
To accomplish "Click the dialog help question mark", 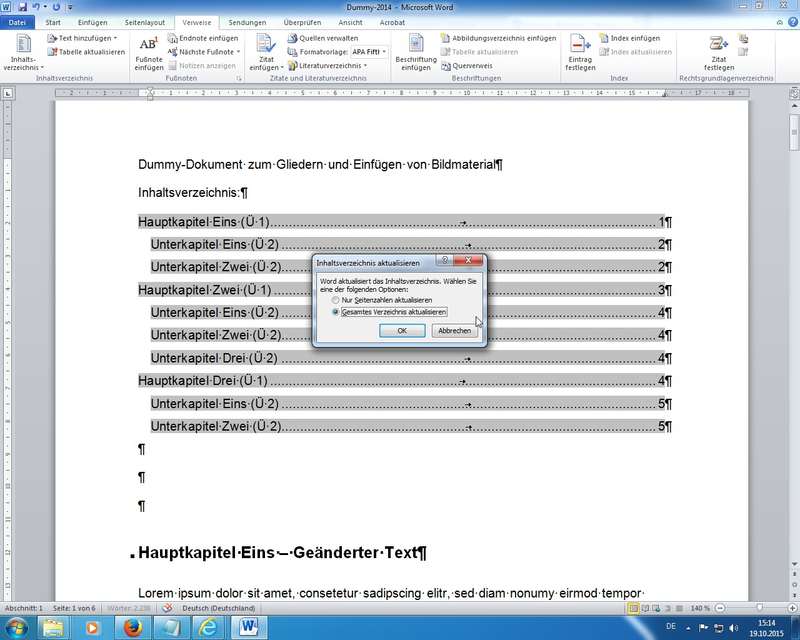I will click(444, 260).
